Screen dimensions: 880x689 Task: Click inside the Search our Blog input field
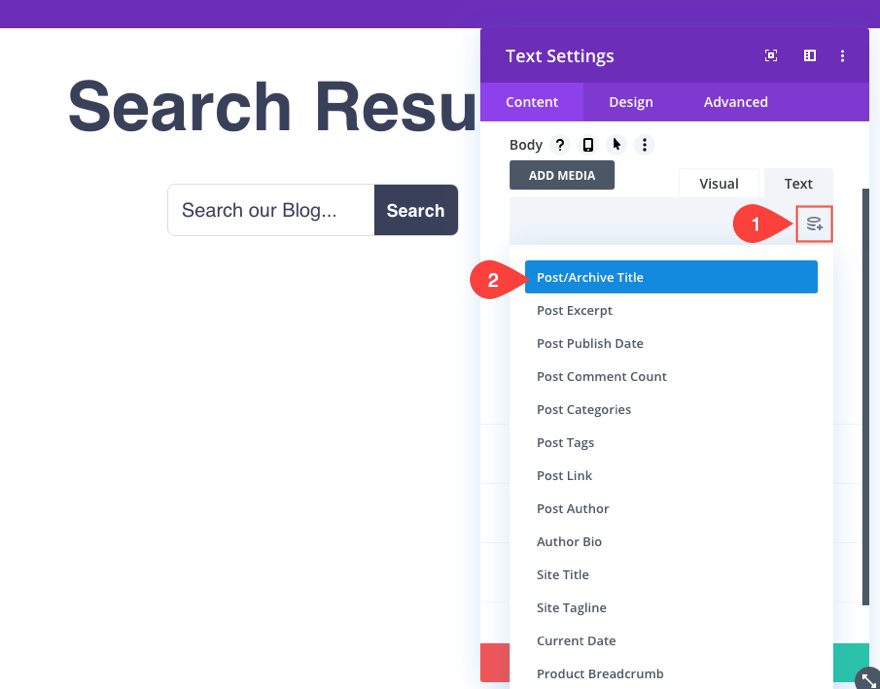[270, 210]
